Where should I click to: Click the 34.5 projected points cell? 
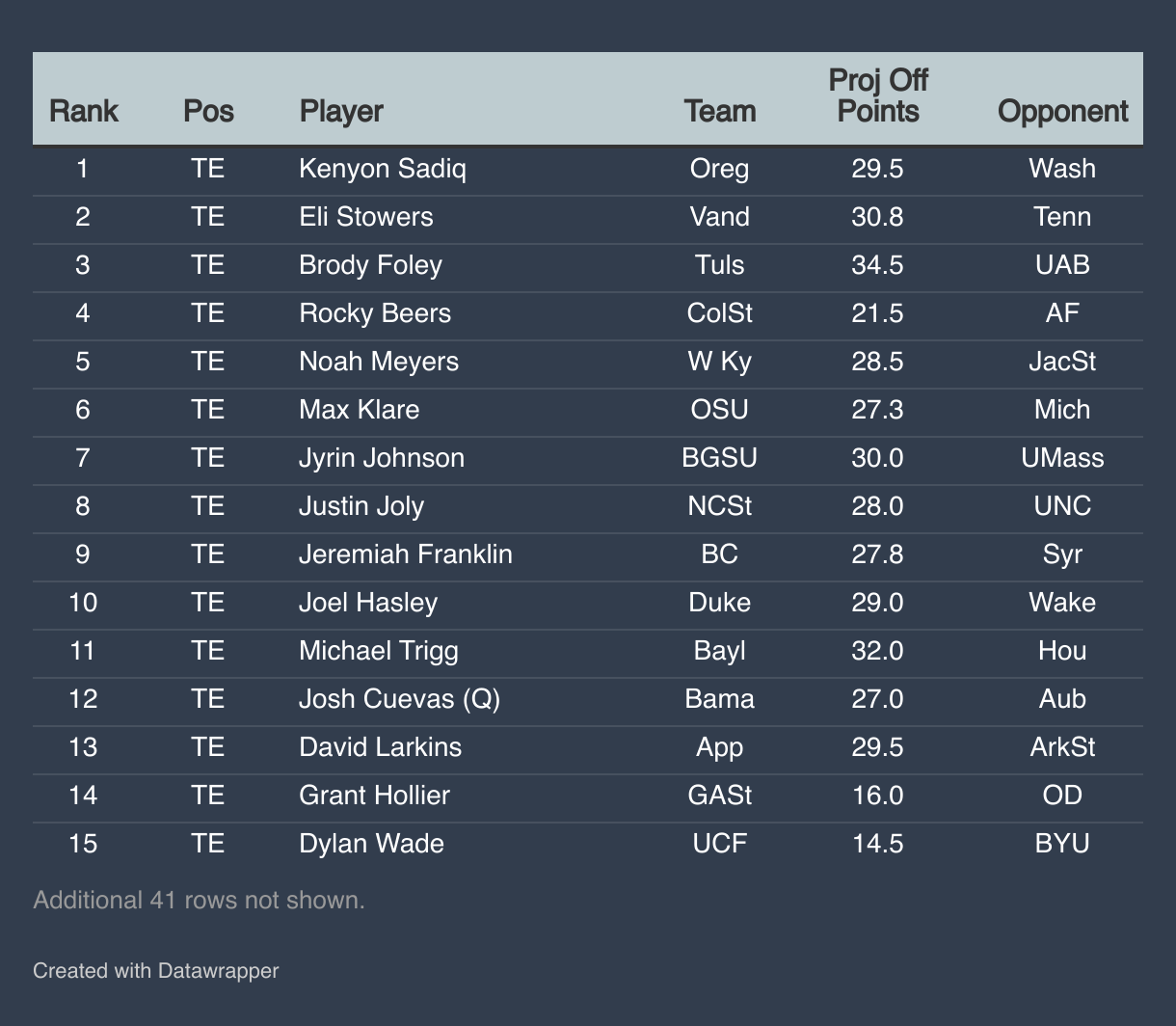coord(877,264)
